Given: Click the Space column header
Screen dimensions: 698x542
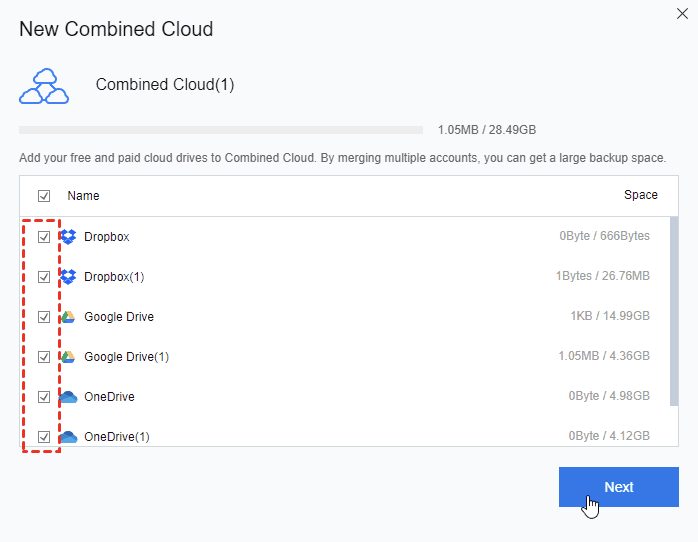Looking at the screenshot, I should (640, 195).
